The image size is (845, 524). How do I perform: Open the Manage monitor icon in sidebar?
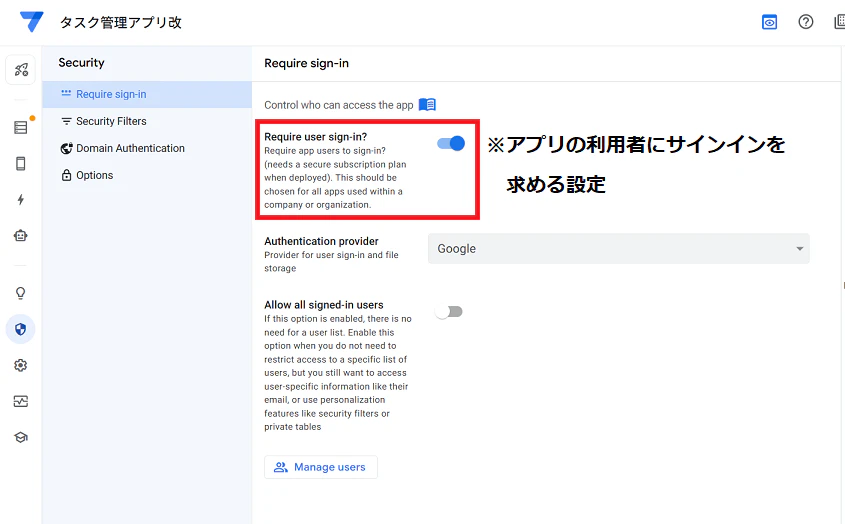tap(20, 401)
